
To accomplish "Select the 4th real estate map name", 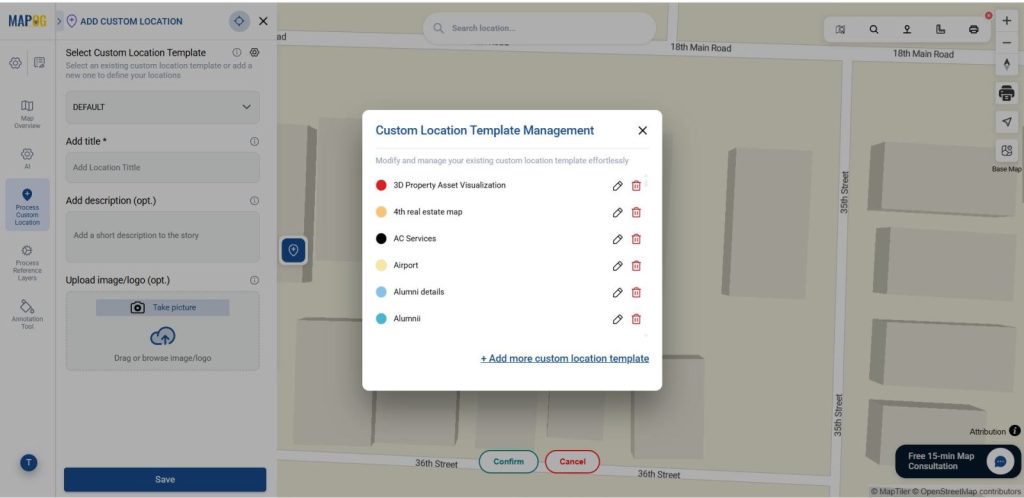I will (x=428, y=212).
